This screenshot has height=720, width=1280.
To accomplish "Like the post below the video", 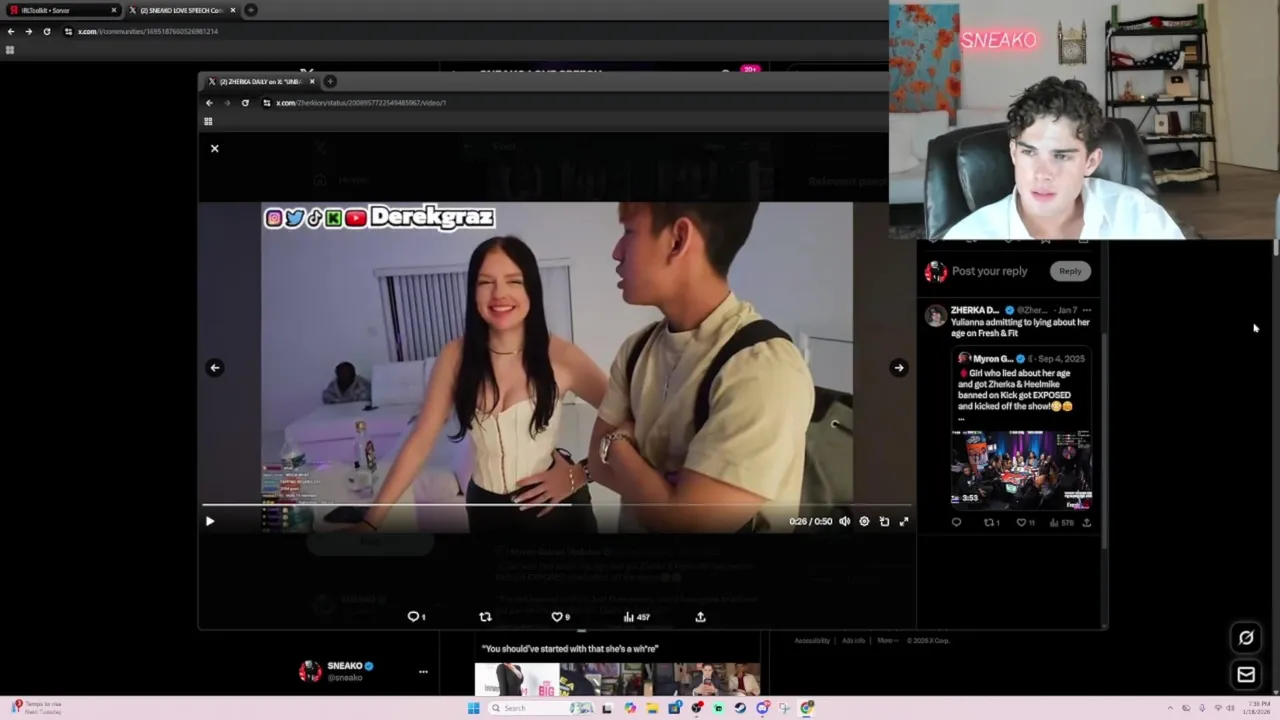I will click(x=559, y=617).
